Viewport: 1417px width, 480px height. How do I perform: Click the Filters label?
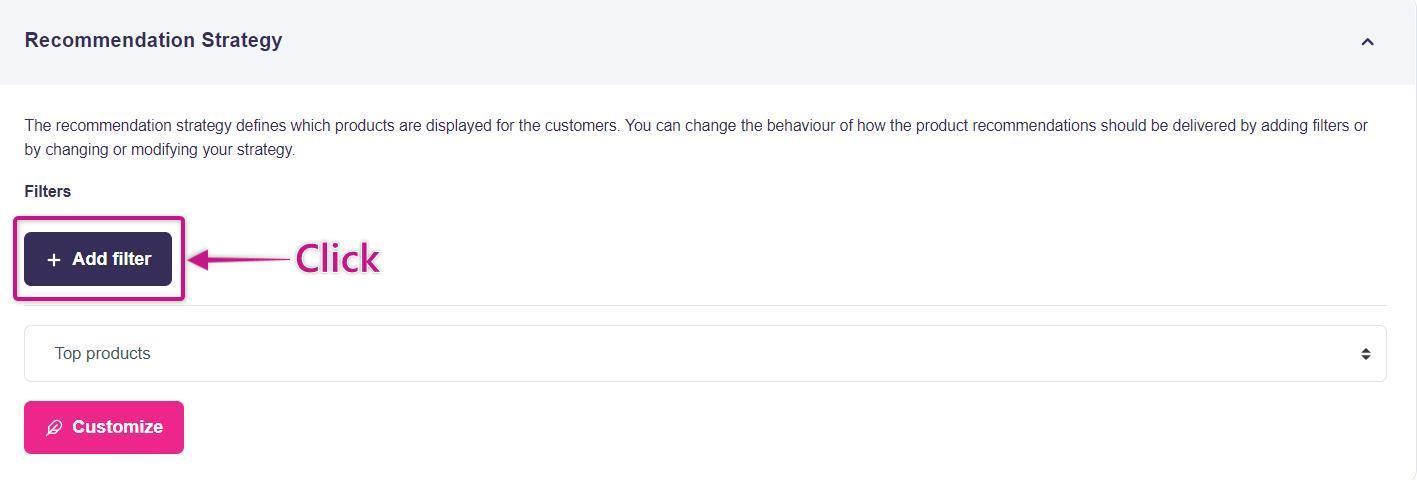[x=48, y=191]
